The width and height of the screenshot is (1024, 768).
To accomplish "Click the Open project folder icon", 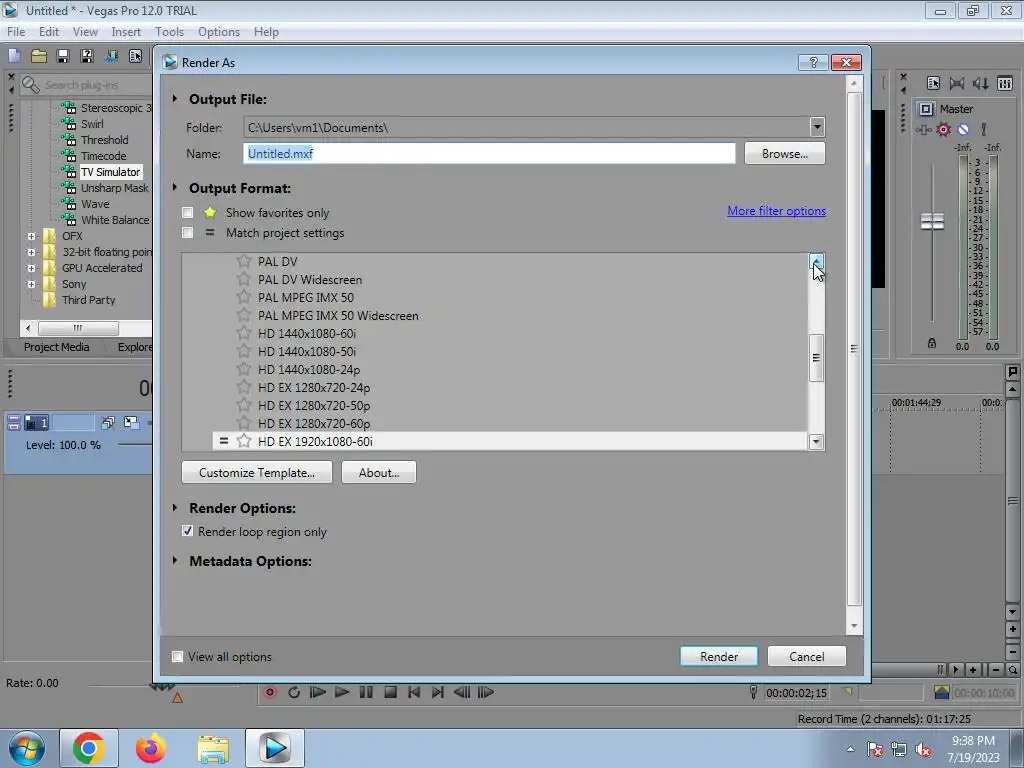I will 39,56.
